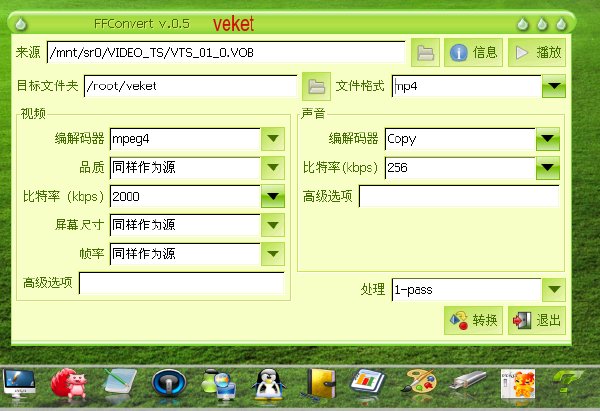Click video 品质 同样作为源 text field
Image resolution: width=600 pixels, height=411 pixels.
click(x=185, y=168)
